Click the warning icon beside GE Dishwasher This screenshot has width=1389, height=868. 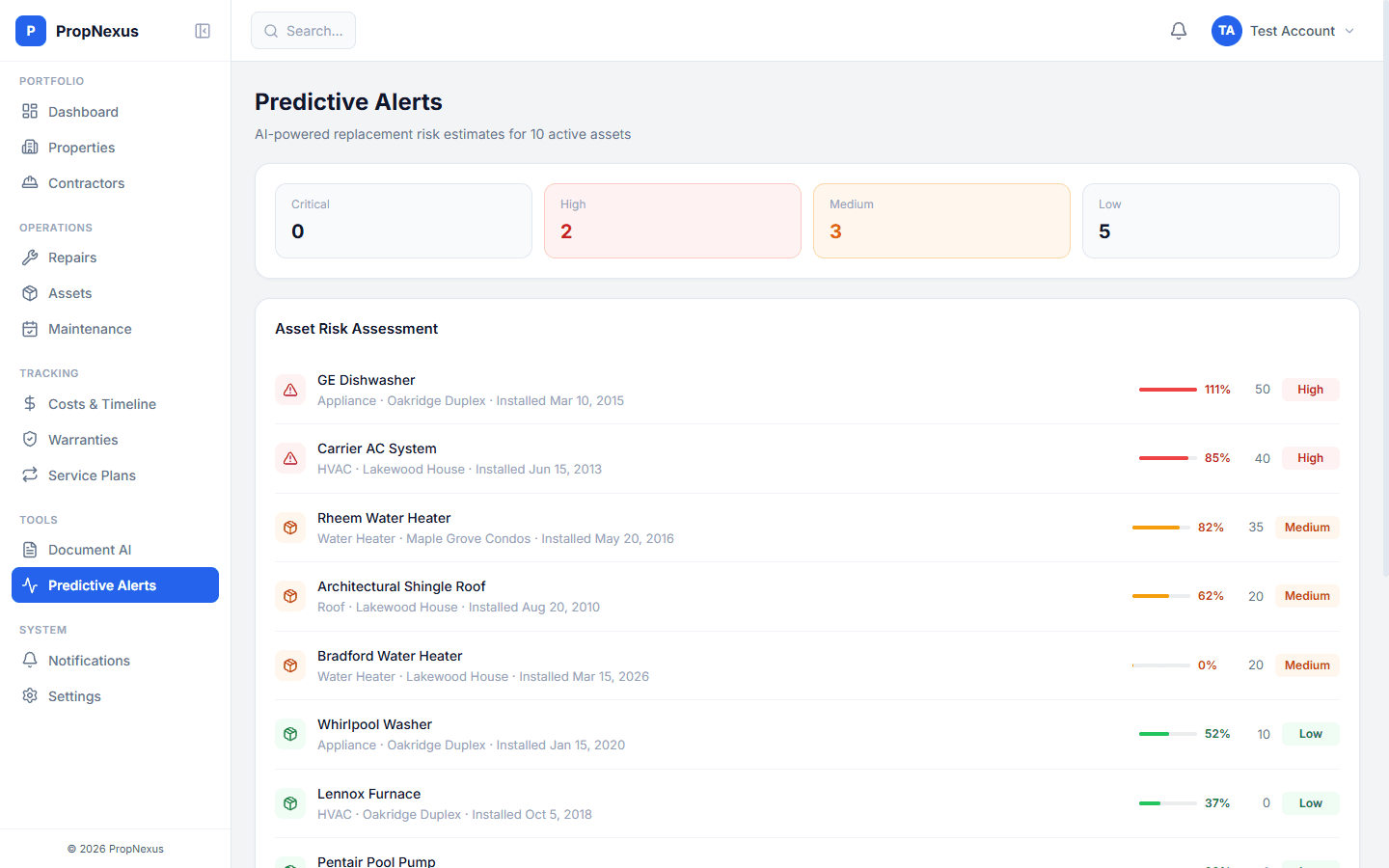290,389
